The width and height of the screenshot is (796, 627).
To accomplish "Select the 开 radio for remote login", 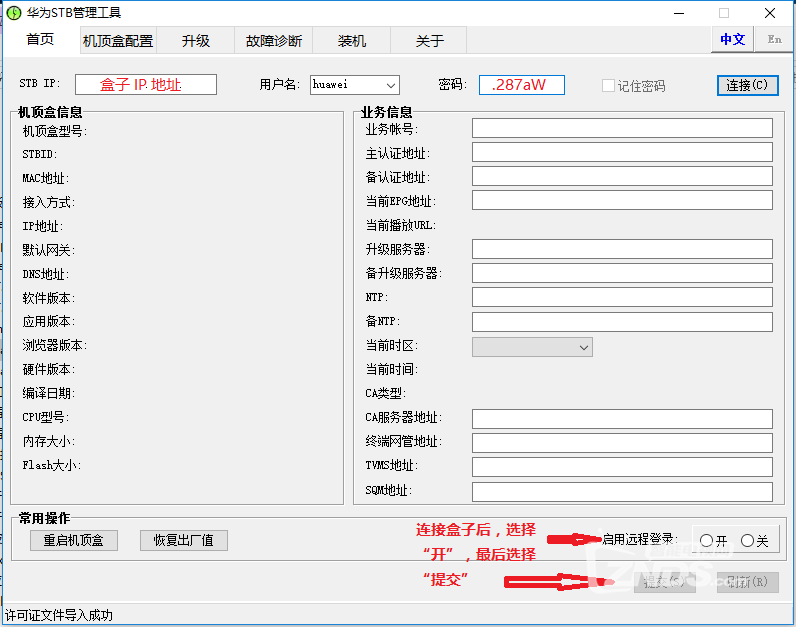I will pos(706,541).
